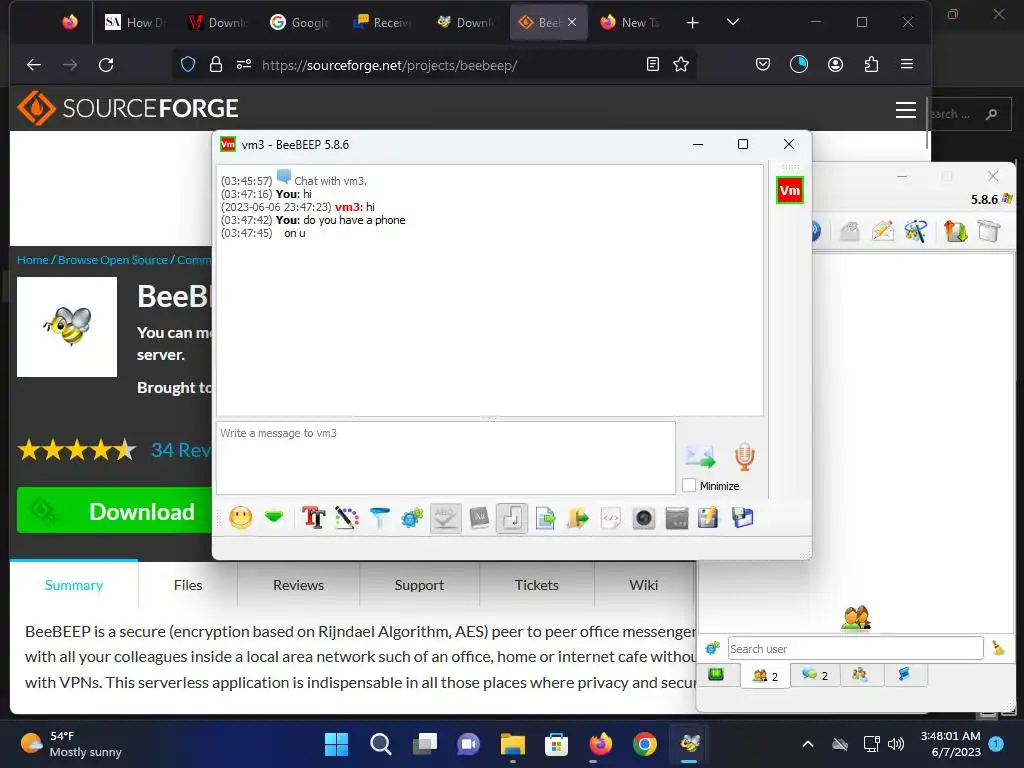Screen dimensions: 1024x768
Task: Click the red Vm user avatar in chat
Action: click(x=790, y=190)
